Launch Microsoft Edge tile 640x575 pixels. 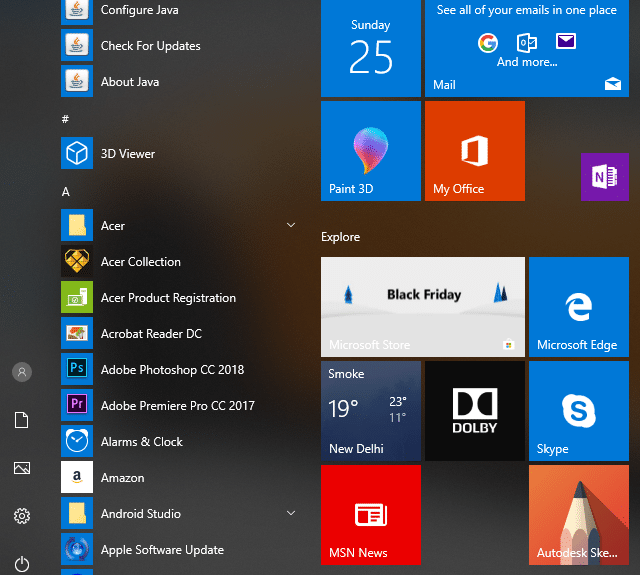pyautogui.click(x=578, y=307)
